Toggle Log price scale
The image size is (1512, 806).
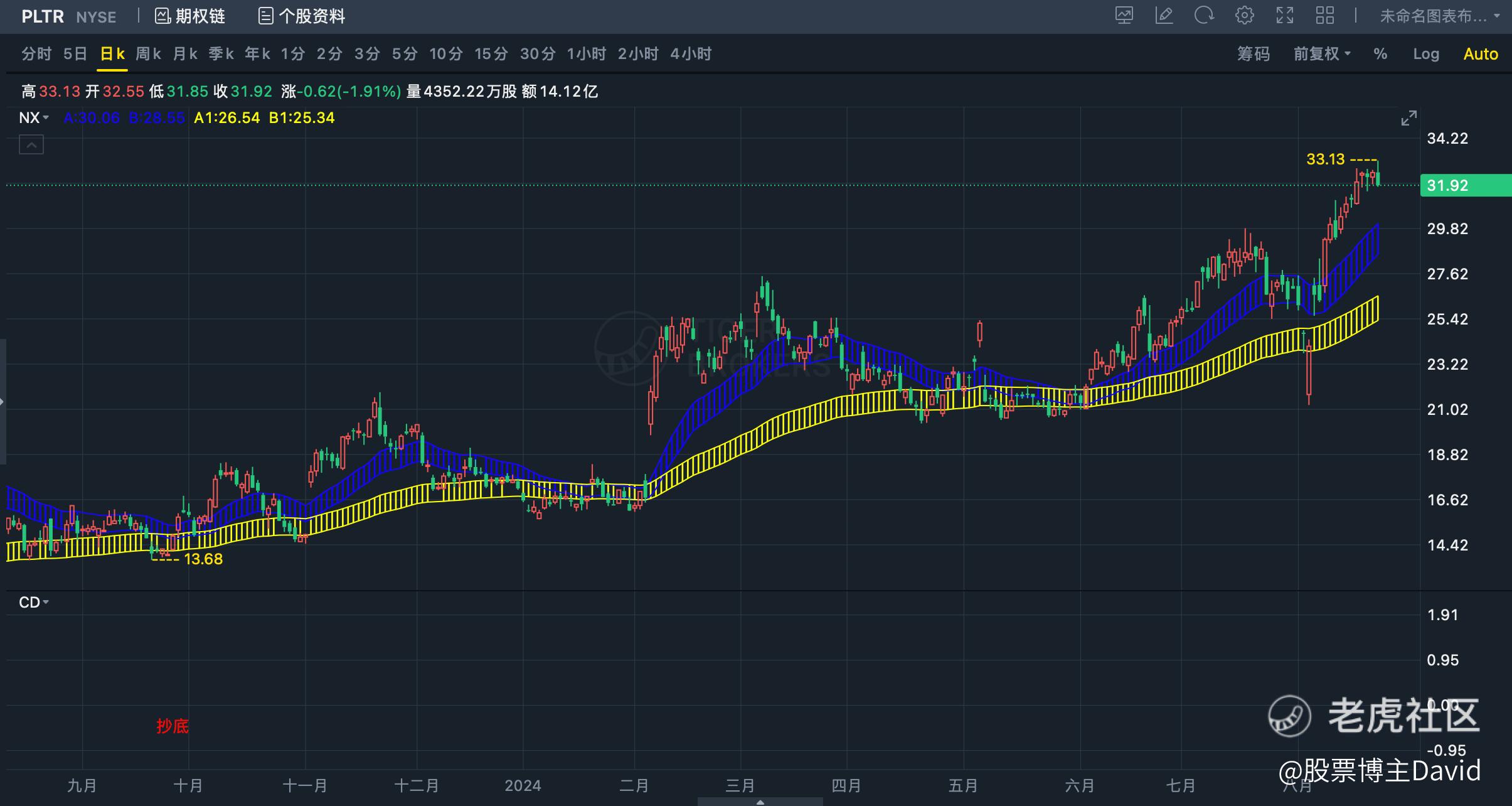point(1426,54)
